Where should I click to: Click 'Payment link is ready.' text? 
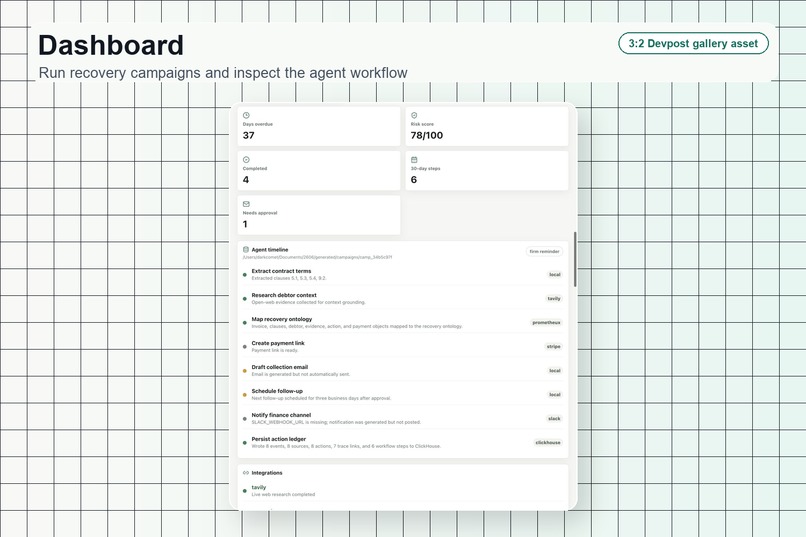(274, 350)
